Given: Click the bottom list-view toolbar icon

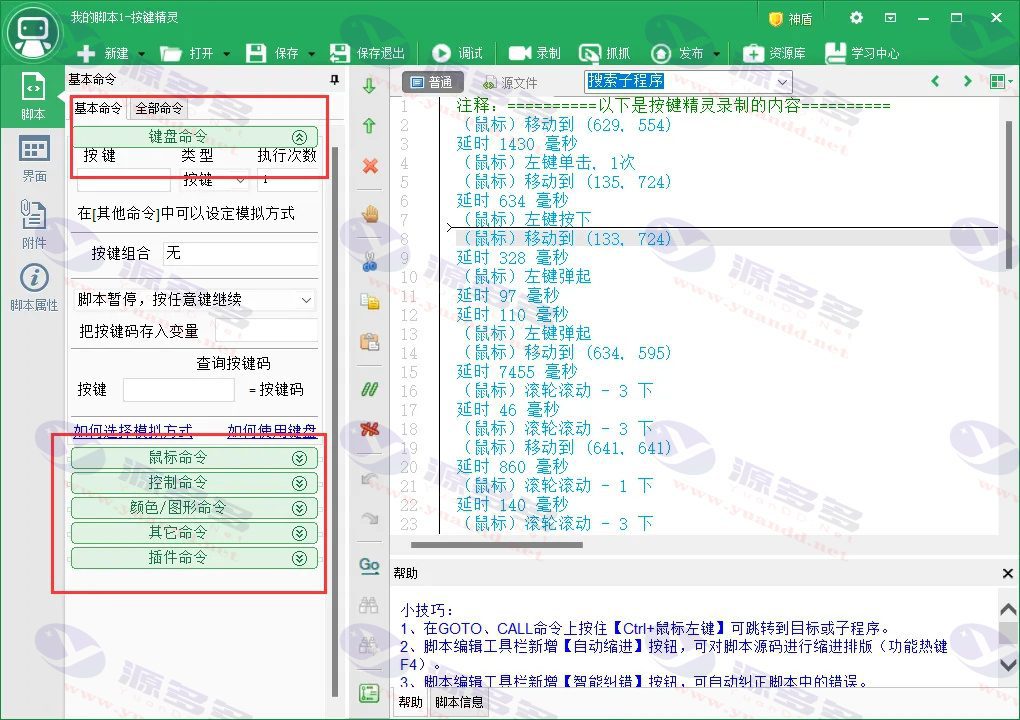Looking at the screenshot, I should click(369, 693).
